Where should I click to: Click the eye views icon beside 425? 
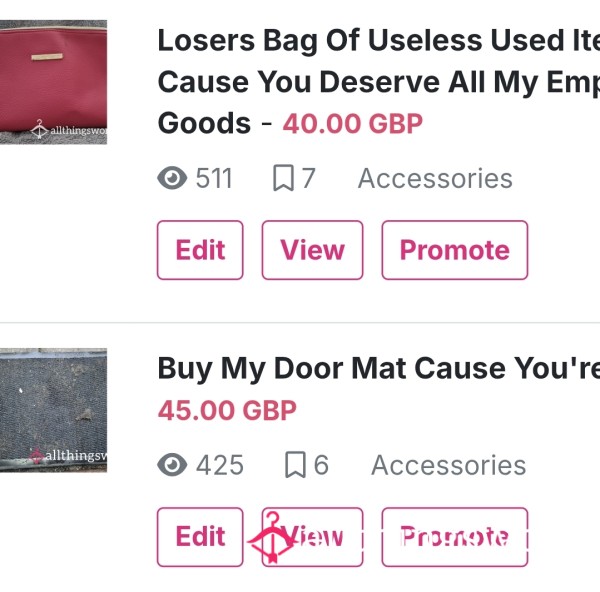pyautogui.click(x=172, y=465)
